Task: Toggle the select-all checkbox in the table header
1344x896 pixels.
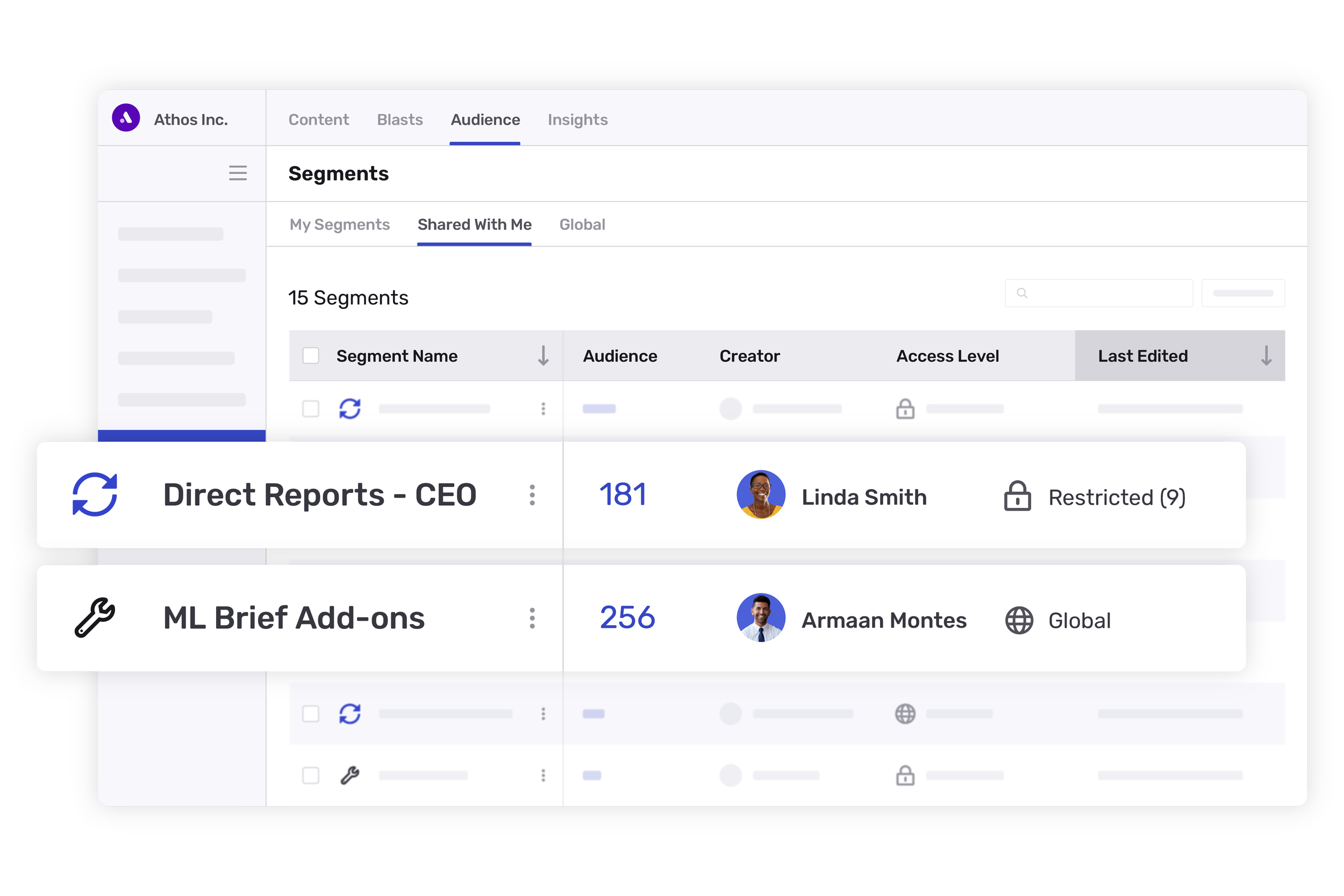Action: 311,355
